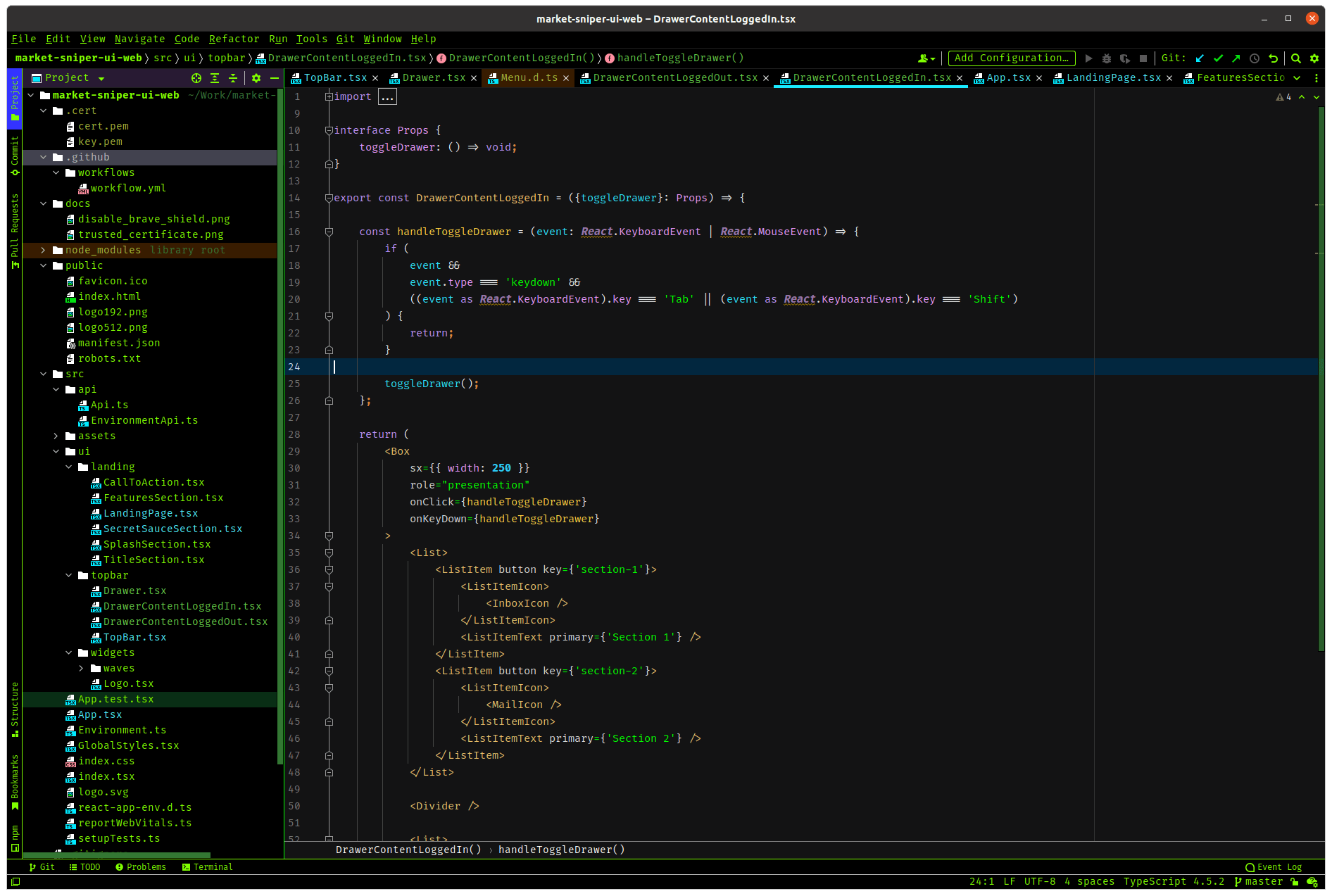Commit changes via the Git checkmark icon
1332x896 pixels.
click(1219, 58)
